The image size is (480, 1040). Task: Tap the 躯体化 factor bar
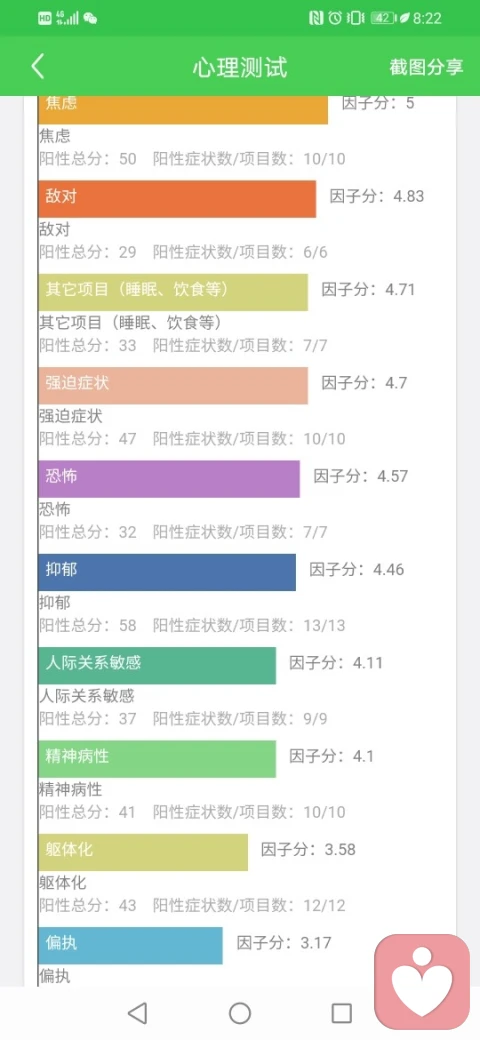[x=143, y=852]
